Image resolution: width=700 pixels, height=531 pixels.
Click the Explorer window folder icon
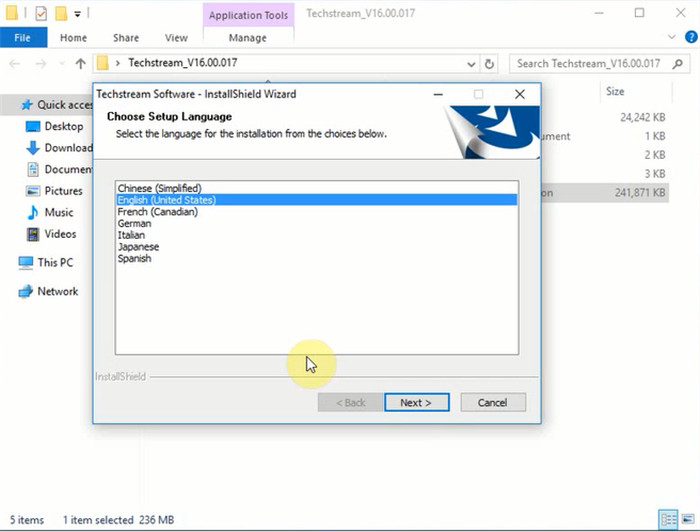(12, 13)
